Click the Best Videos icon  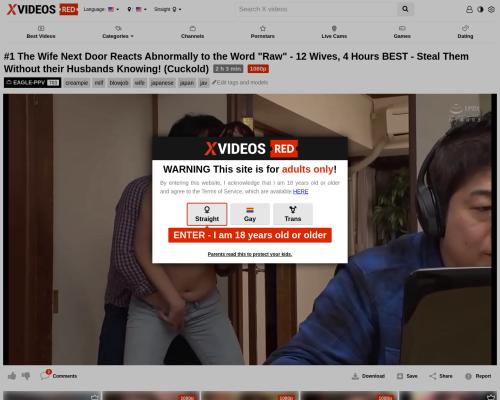[x=41, y=28]
